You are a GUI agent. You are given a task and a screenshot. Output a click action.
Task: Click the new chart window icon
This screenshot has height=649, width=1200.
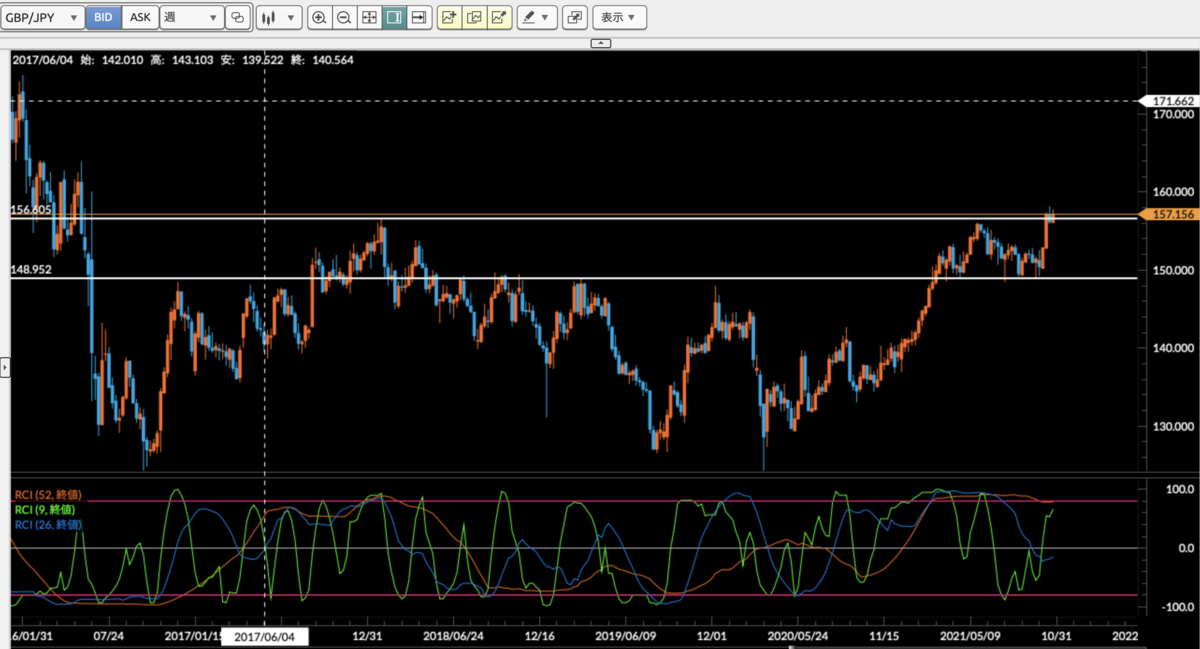(x=574, y=17)
